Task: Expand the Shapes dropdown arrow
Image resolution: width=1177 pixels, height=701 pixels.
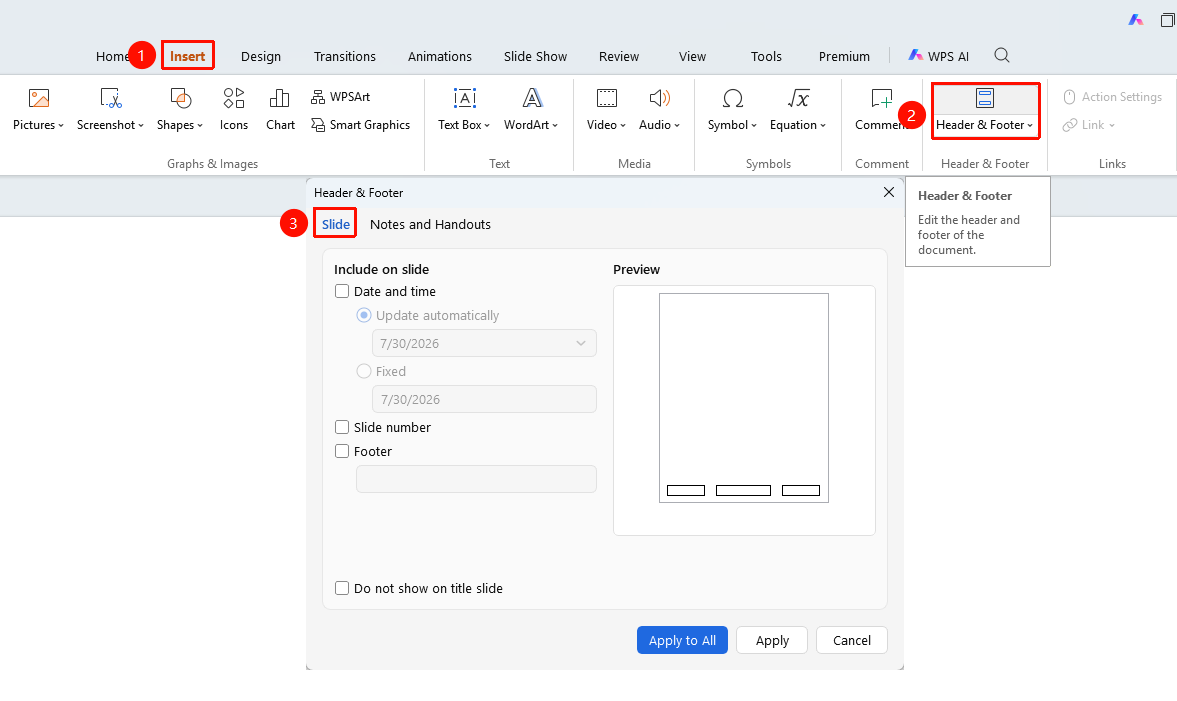Action: click(200, 125)
